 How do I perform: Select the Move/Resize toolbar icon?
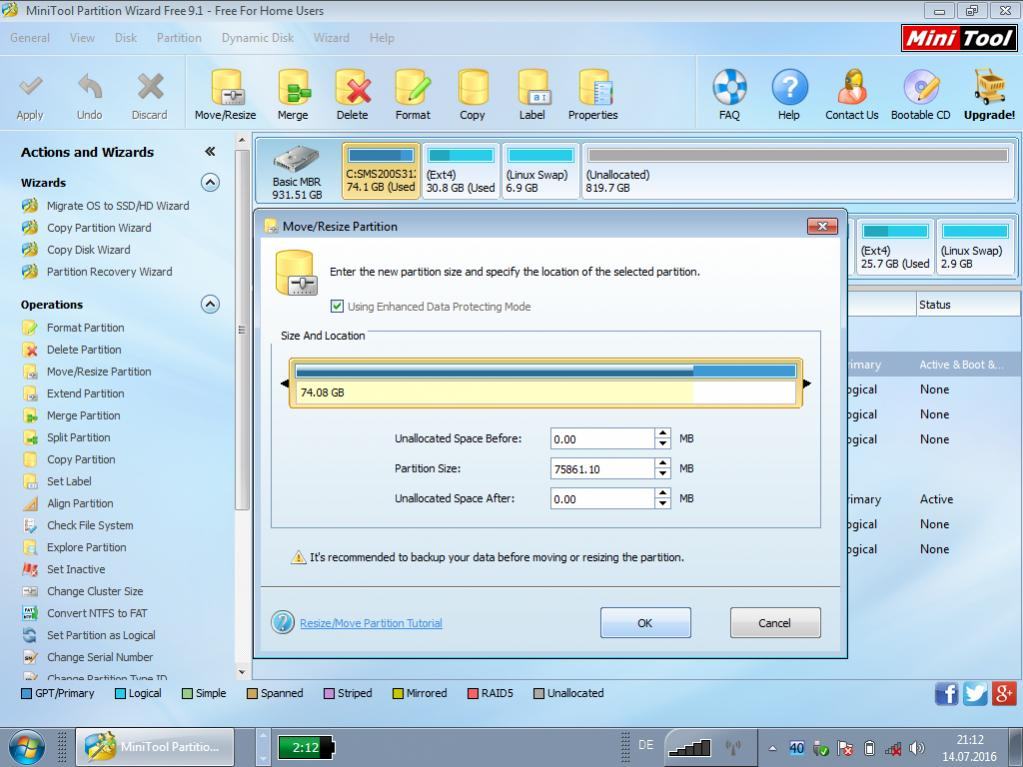[226, 87]
